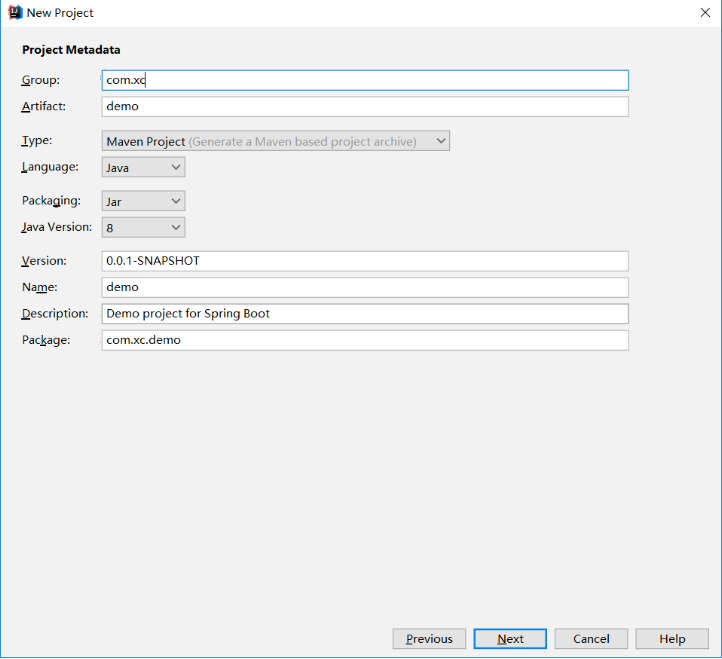Focus the Group input field
Viewport: 722px width, 659px height.
click(365, 80)
